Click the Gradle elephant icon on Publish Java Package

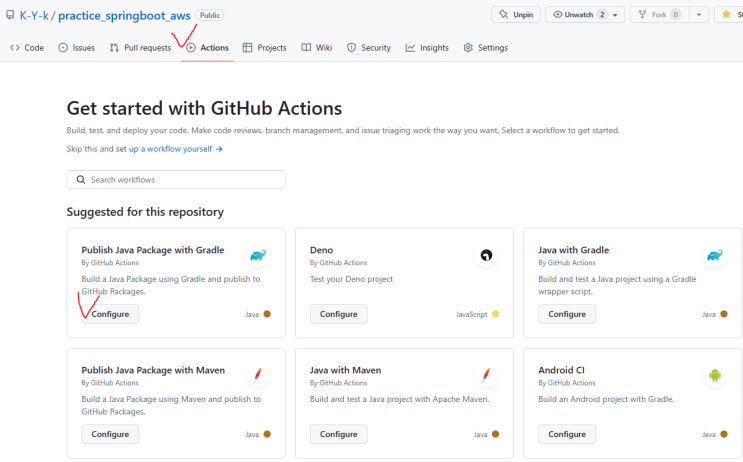tap(258, 255)
